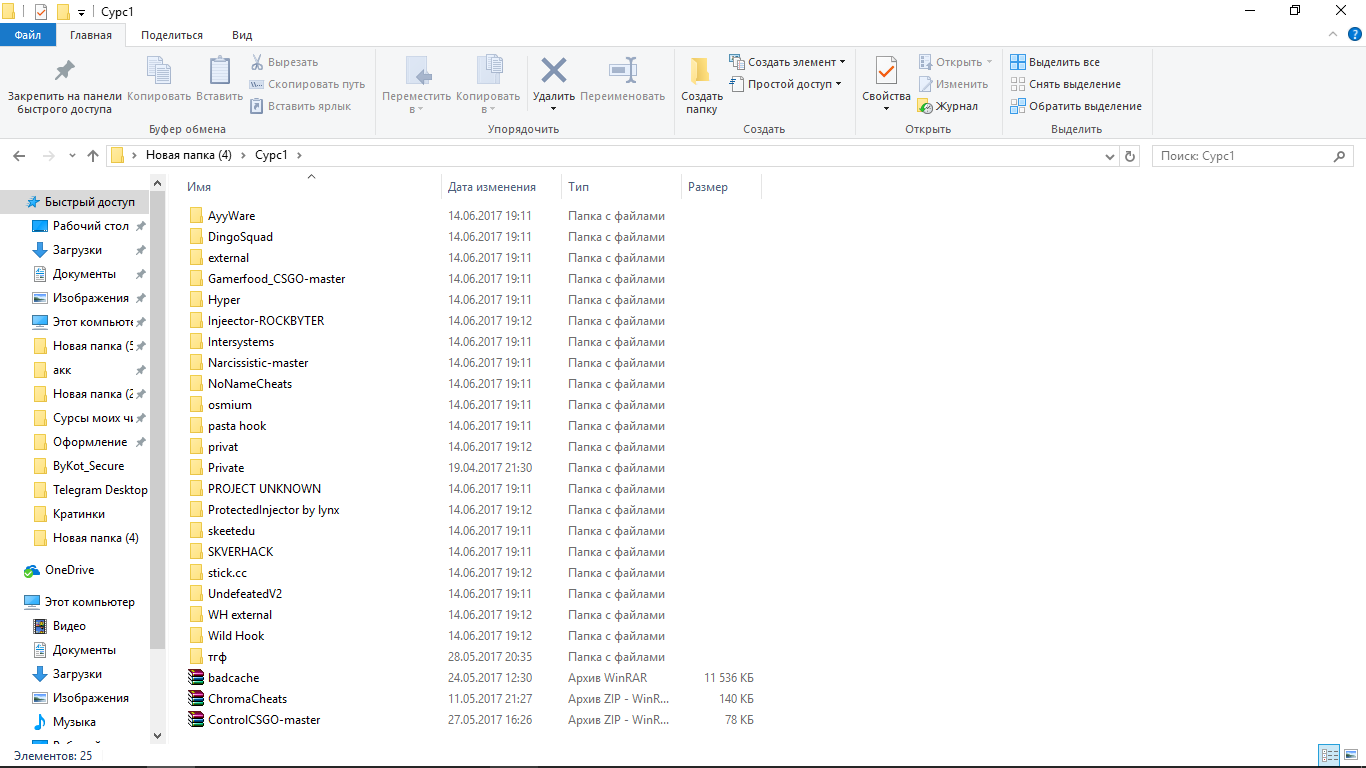Image resolution: width=1366 pixels, height=768 pixels.
Task: Switch to large thumbnails view in status bar
Action: pyautogui.click(x=1350, y=755)
